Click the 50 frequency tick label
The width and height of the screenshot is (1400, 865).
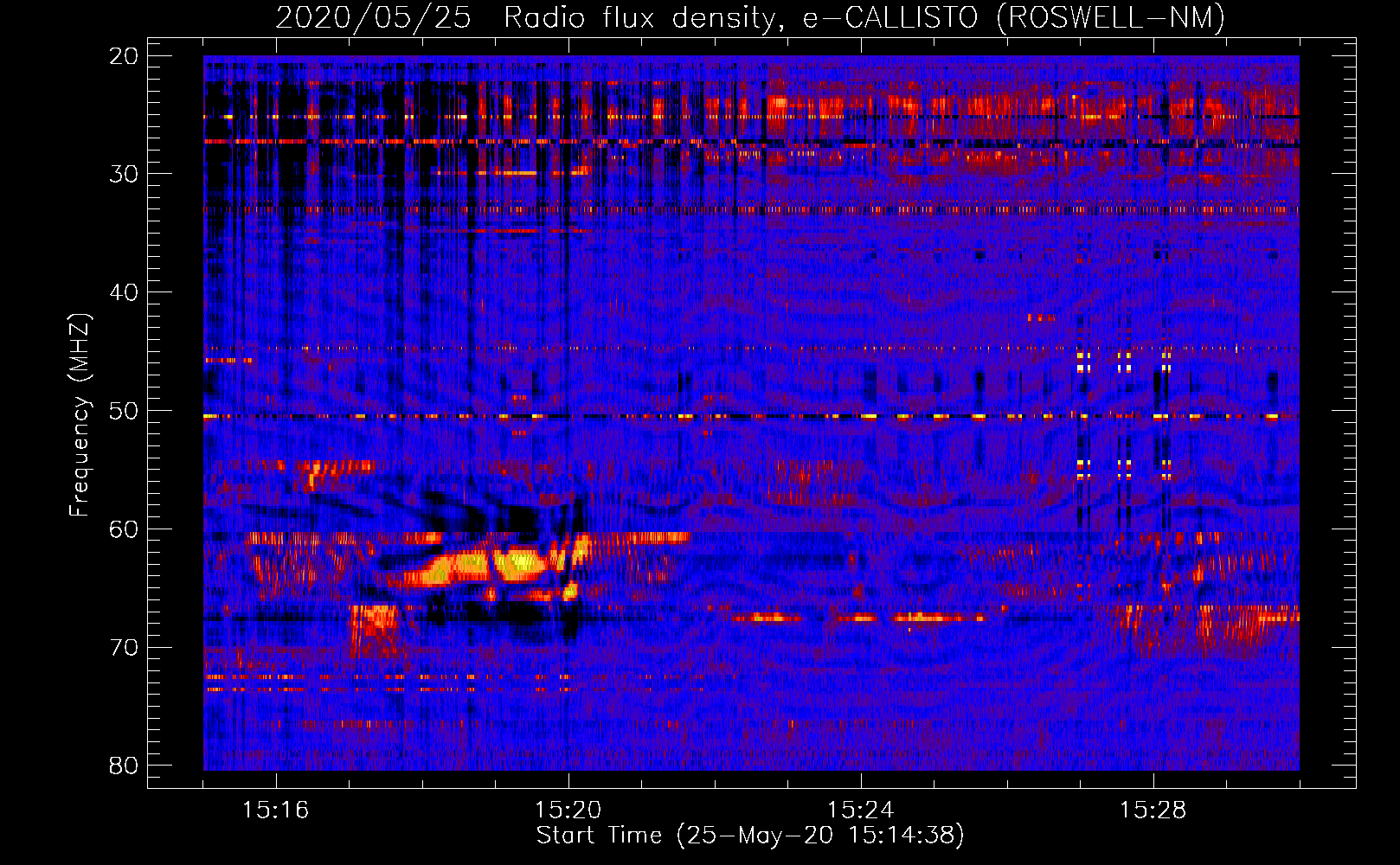click(x=124, y=411)
